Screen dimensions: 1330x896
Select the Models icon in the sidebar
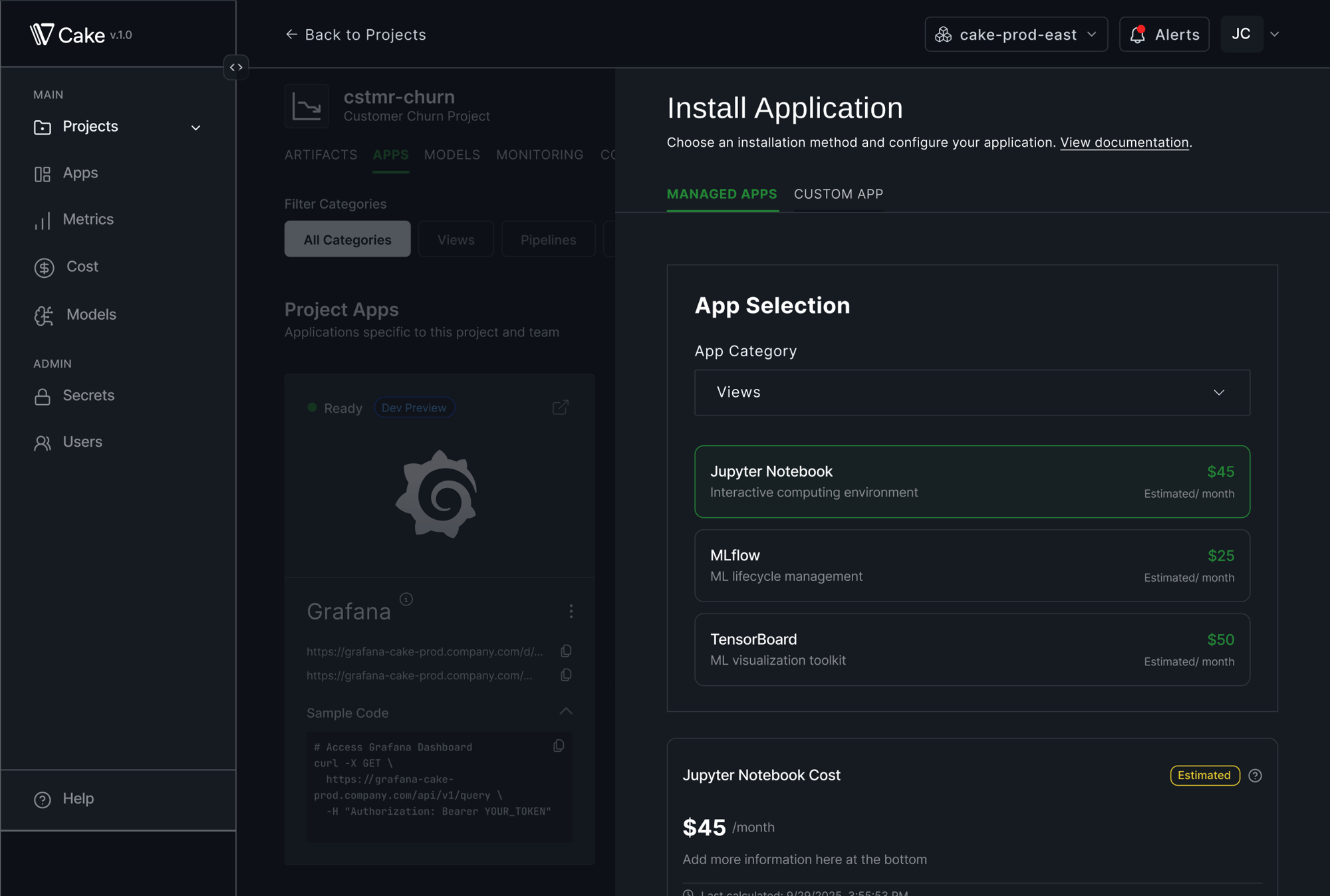click(x=43, y=314)
